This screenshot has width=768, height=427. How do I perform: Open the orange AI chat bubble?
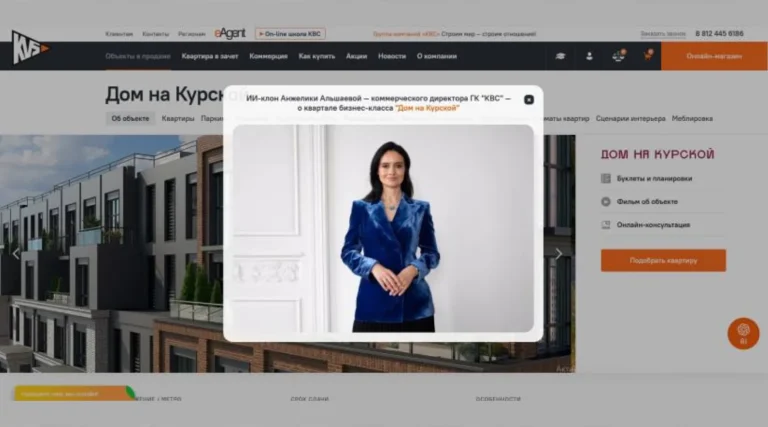pyautogui.click(x=743, y=333)
